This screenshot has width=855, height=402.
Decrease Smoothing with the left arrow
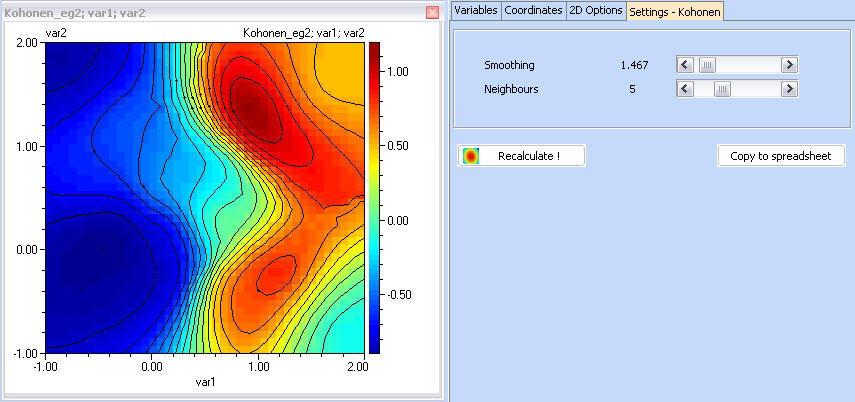[685, 65]
